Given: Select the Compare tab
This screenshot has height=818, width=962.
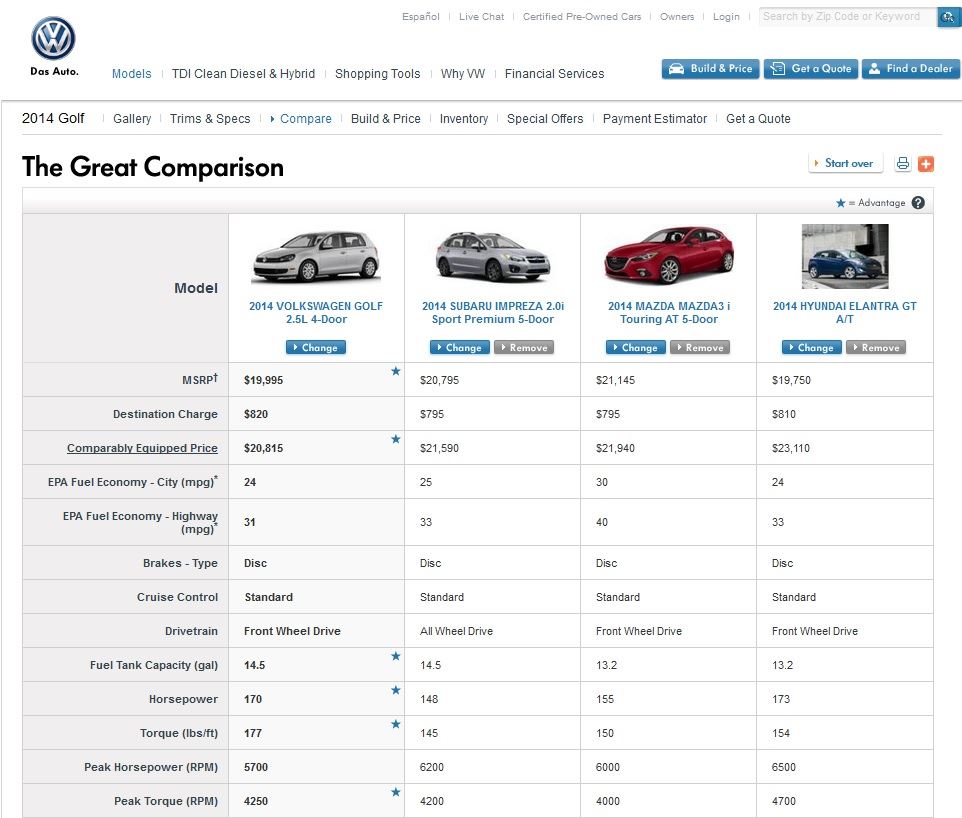Looking at the screenshot, I should pyautogui.click(x=306, y=118).
